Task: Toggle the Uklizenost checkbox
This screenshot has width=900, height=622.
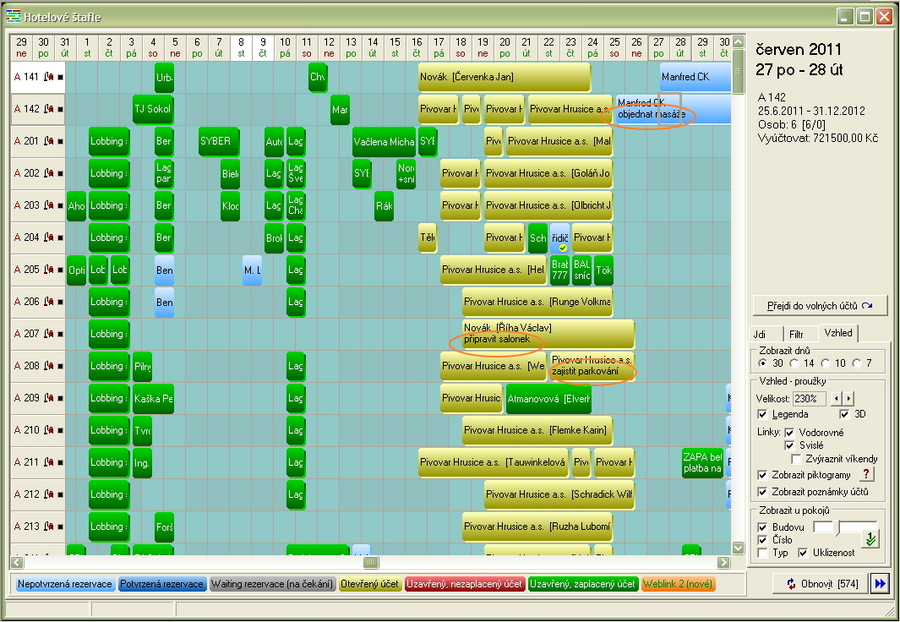Action: [802, 553]
